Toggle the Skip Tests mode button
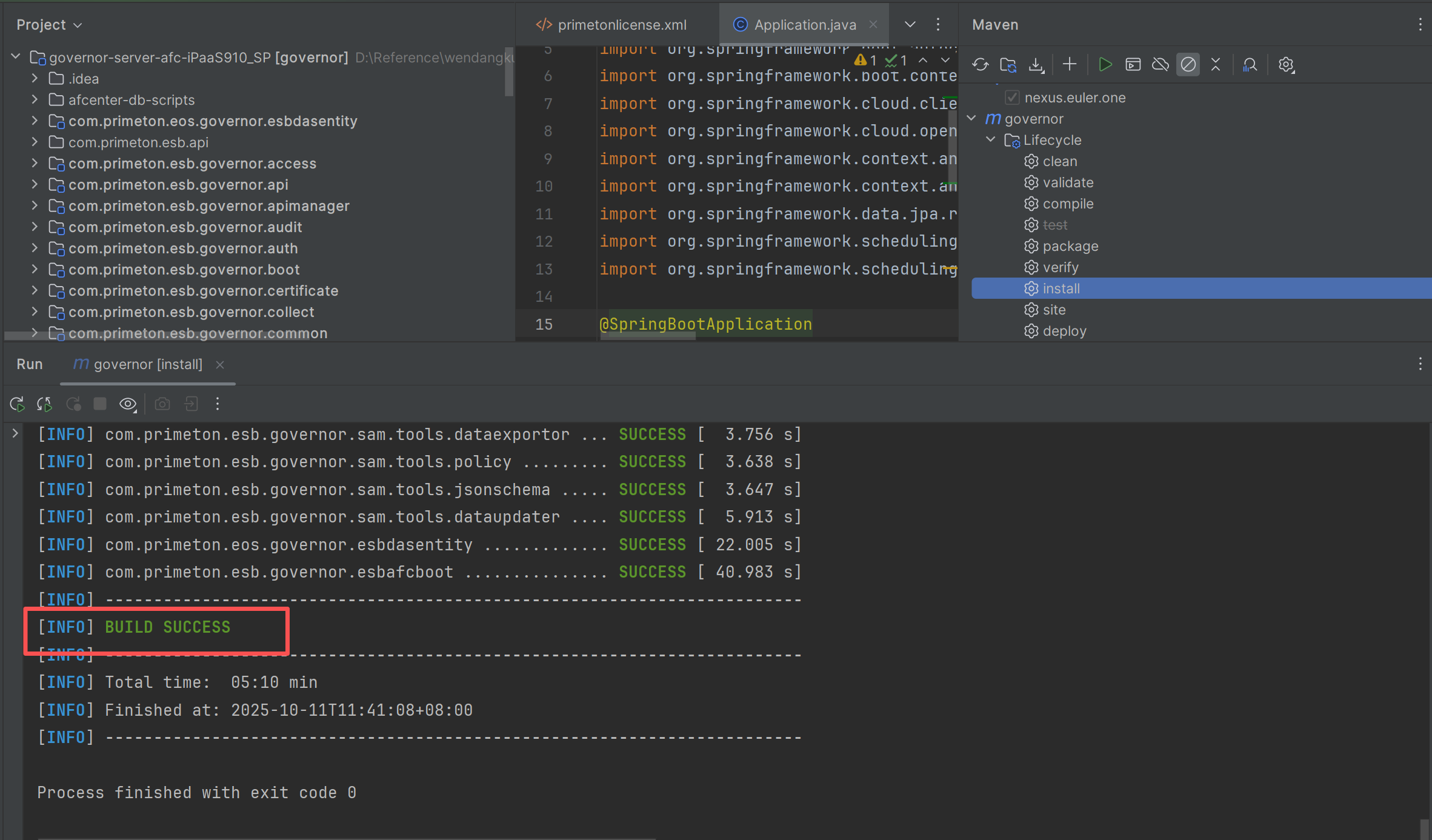Image resolution: width=1432 pixels, height=840 pixels. click(1188, 65)
